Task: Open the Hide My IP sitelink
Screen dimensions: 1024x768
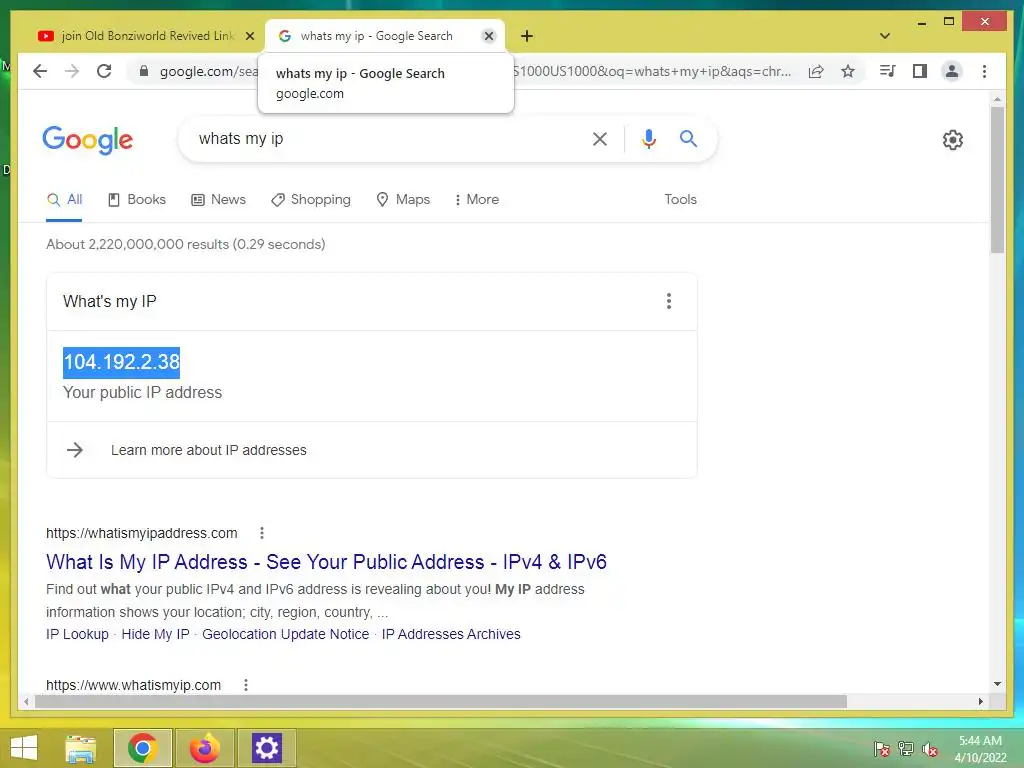Action: [x=155, y=634]
